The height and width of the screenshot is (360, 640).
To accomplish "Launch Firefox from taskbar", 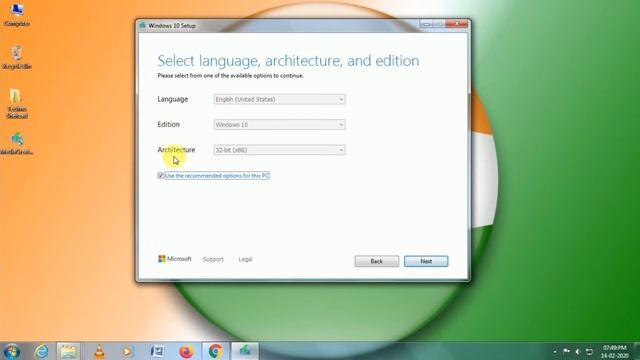I will pos(186,351).
